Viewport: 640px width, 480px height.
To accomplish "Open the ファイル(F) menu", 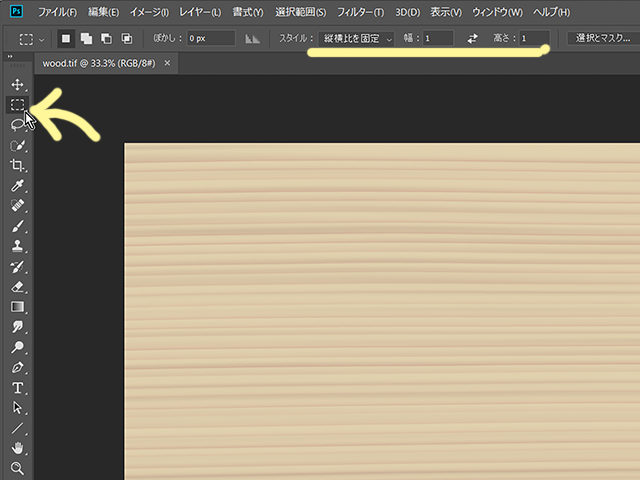I will (57, 12).
